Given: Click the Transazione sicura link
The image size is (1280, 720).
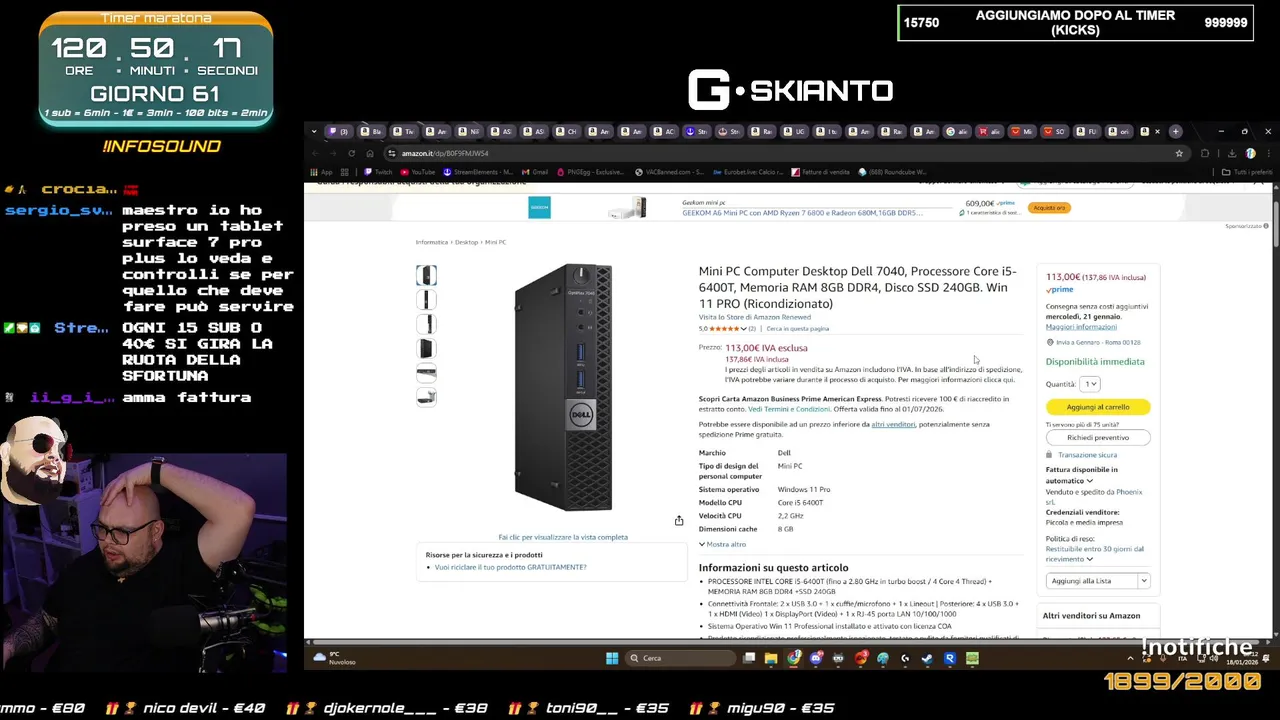Looking at the screenshot, I should 1087,455.
